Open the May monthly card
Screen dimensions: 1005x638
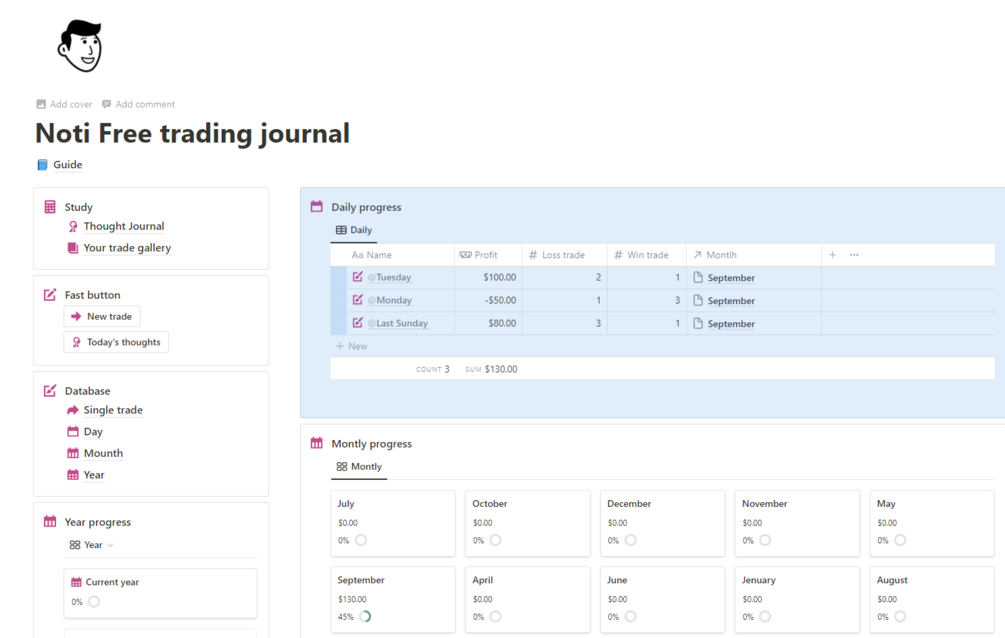[932, 523]
